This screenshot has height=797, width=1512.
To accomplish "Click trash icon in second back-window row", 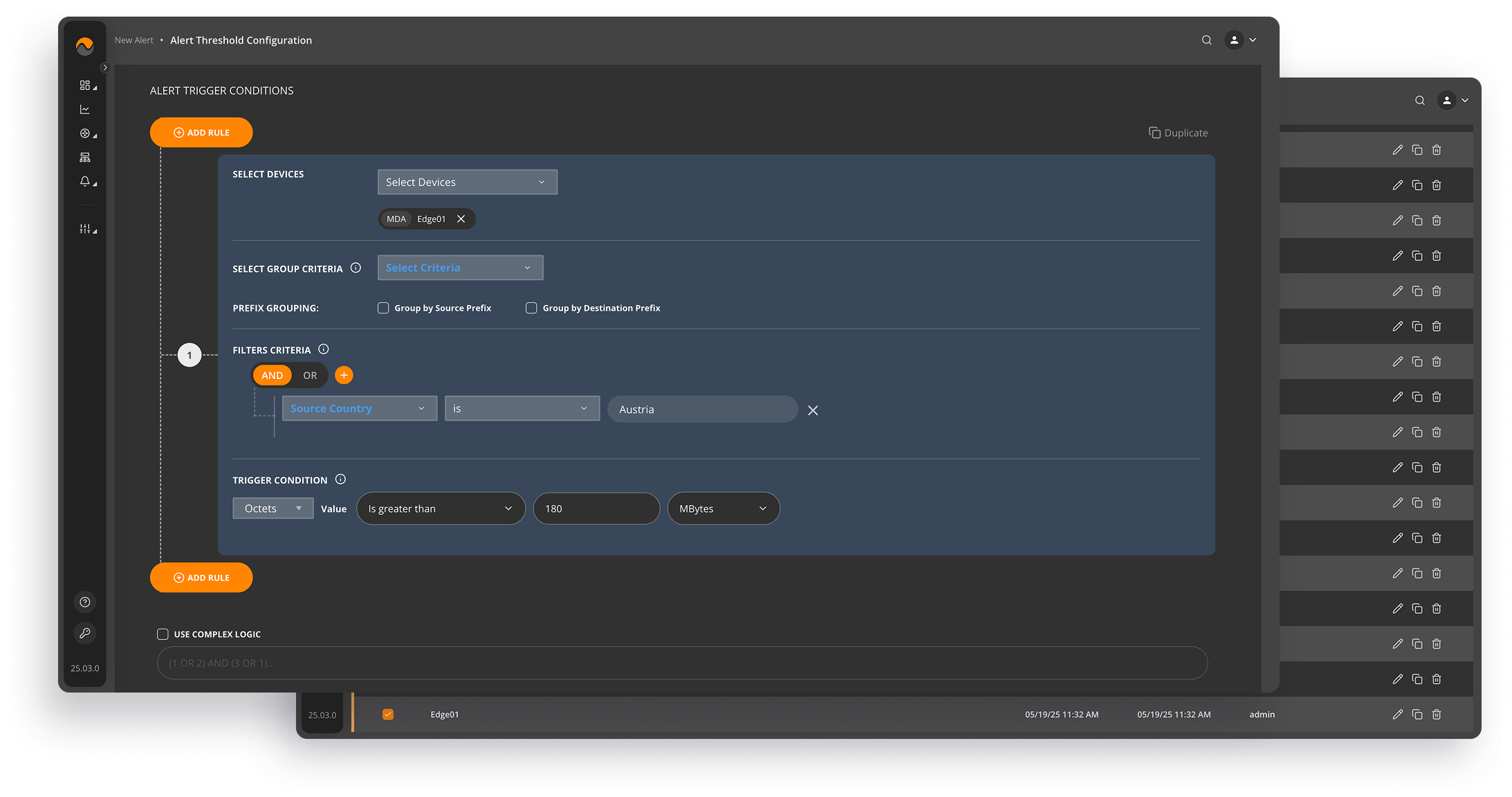I will click(1437, 185).
